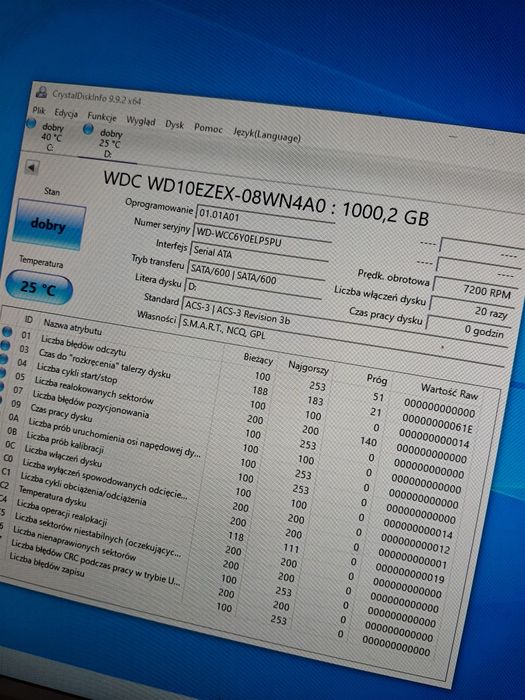Click the Bieżący column header
The width and height of the screenshot is (525, 700).
click(x=258, y=358)
